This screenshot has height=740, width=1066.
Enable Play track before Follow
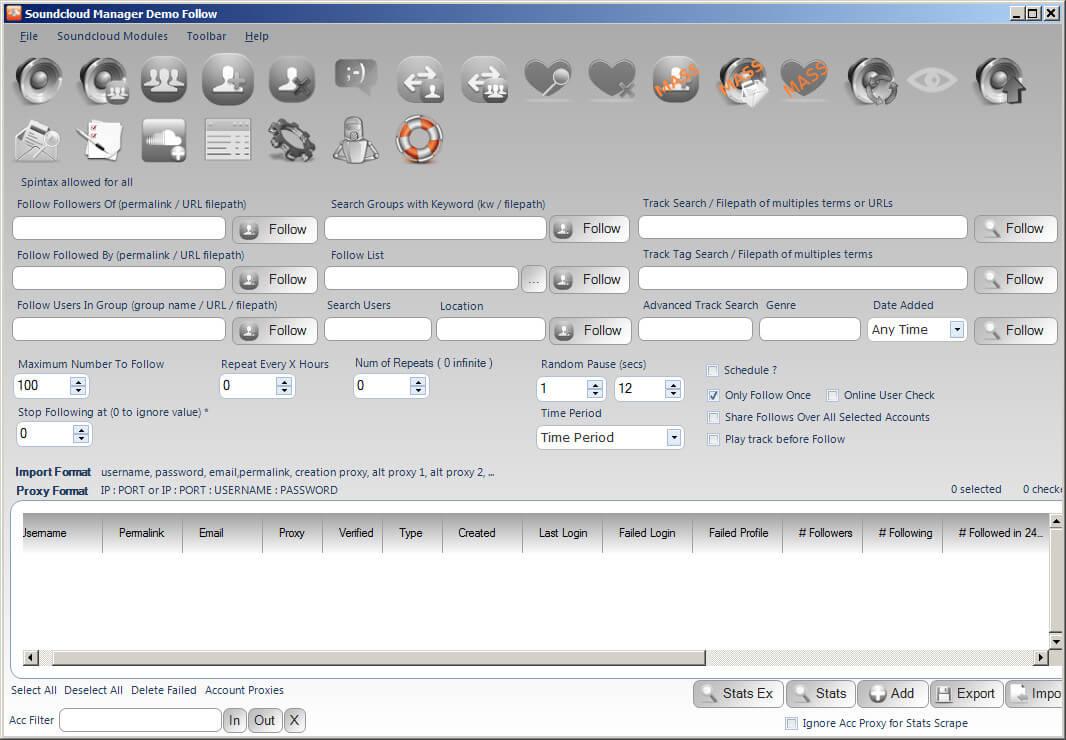(x=713, y=440)
